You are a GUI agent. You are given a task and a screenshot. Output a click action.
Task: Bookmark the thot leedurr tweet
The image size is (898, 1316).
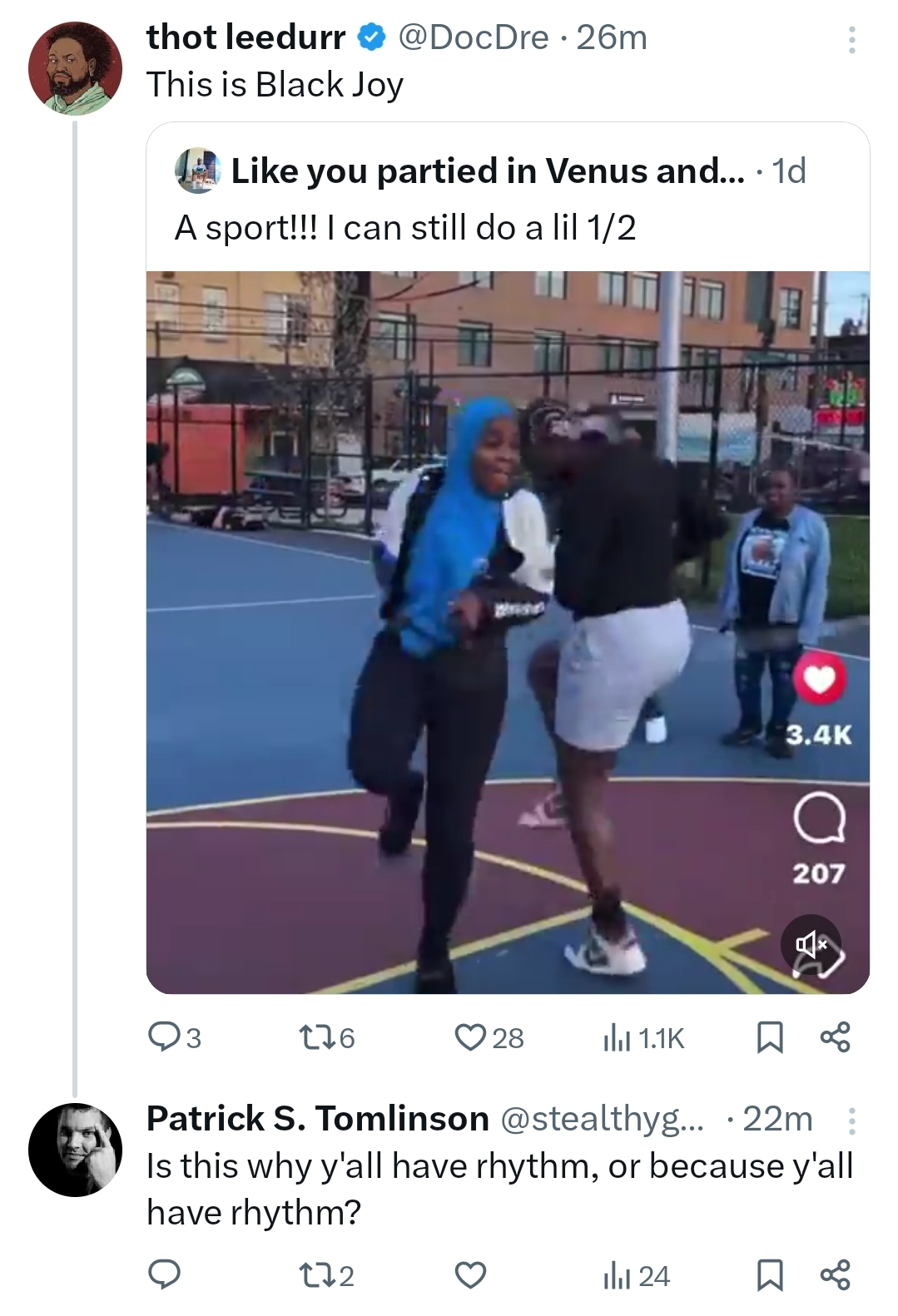[x=769, y=1037]
